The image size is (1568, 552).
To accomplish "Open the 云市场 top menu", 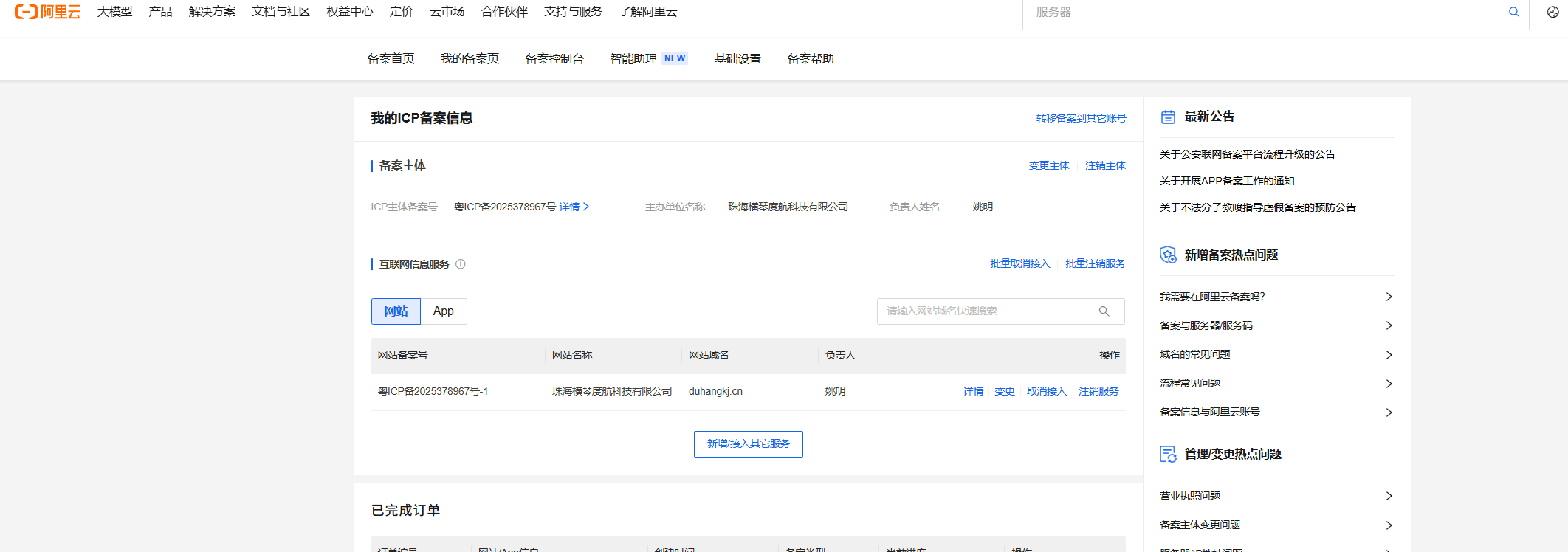I will (x=447, y=12).
